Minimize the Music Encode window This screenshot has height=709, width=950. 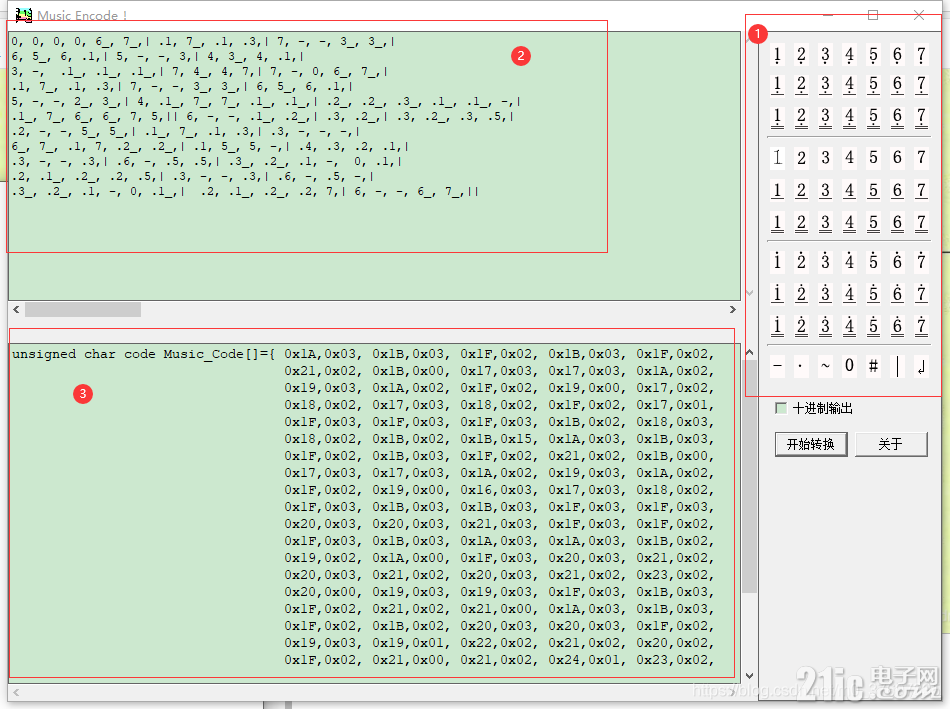[828, 15]
